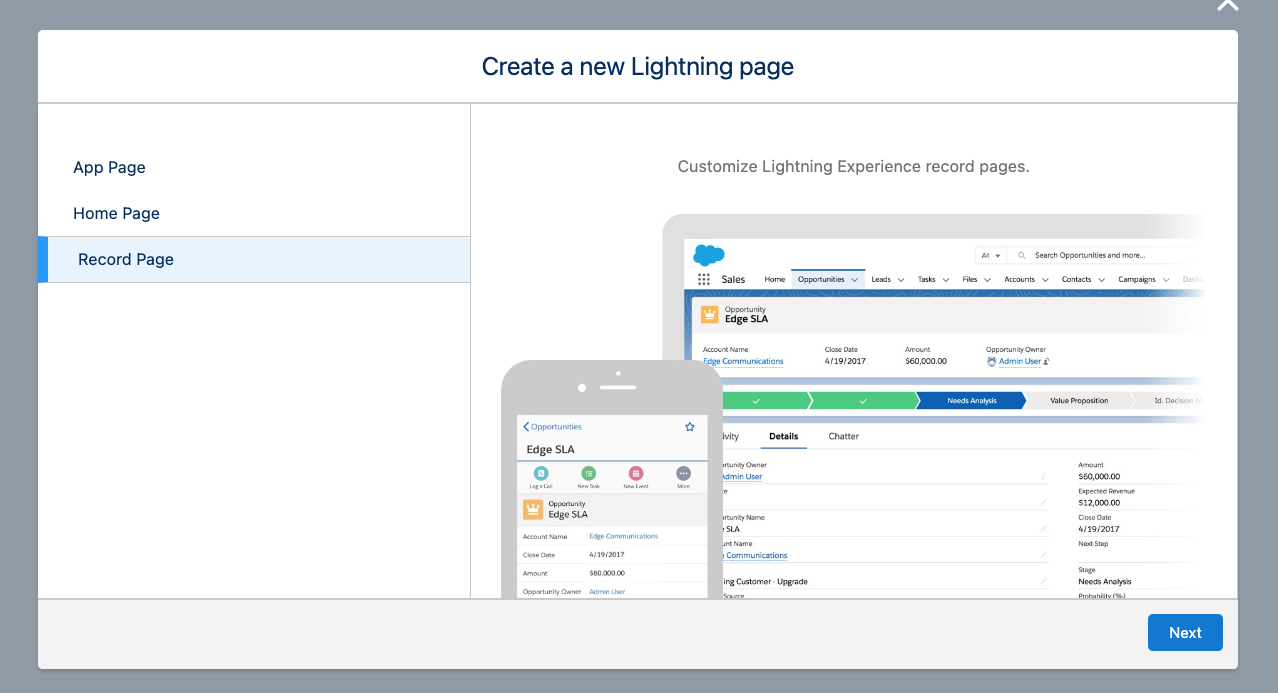Open the All search scope dropdown
Viewport: 1278px width, 693px height.
coord(990,255)
